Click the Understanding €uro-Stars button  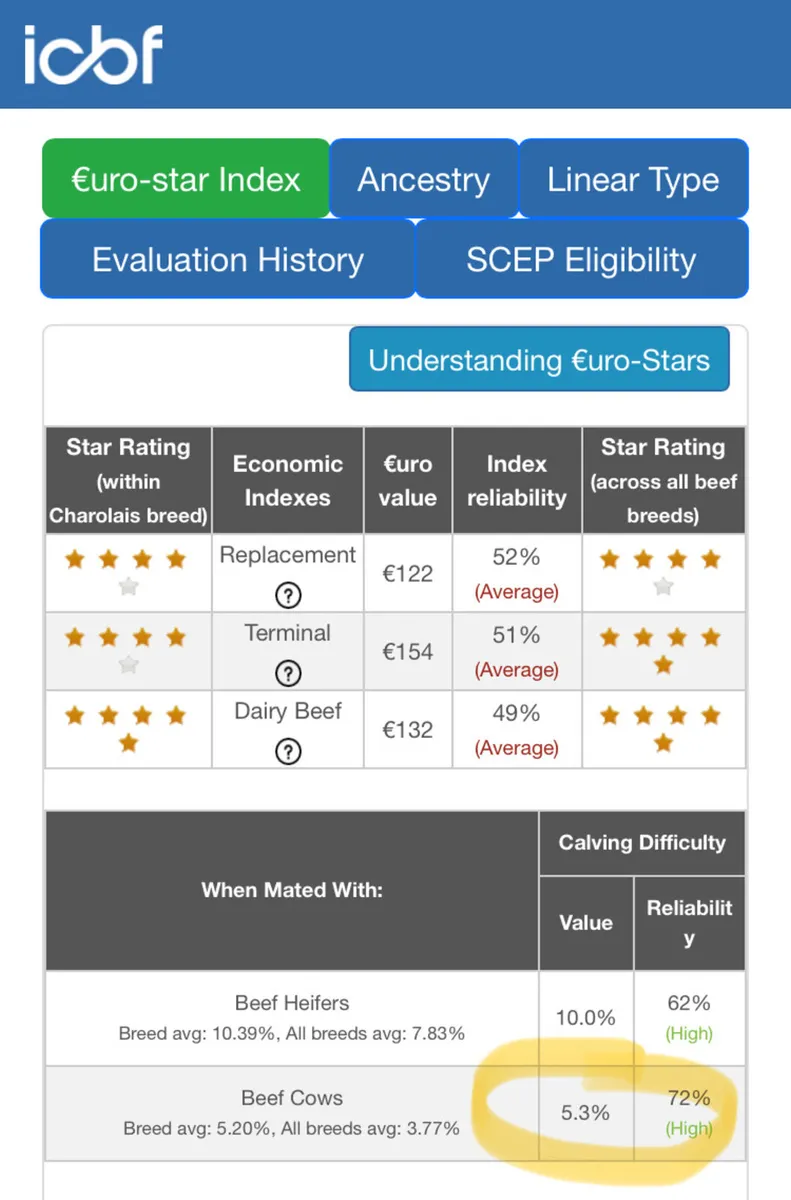tap(539, 360)
